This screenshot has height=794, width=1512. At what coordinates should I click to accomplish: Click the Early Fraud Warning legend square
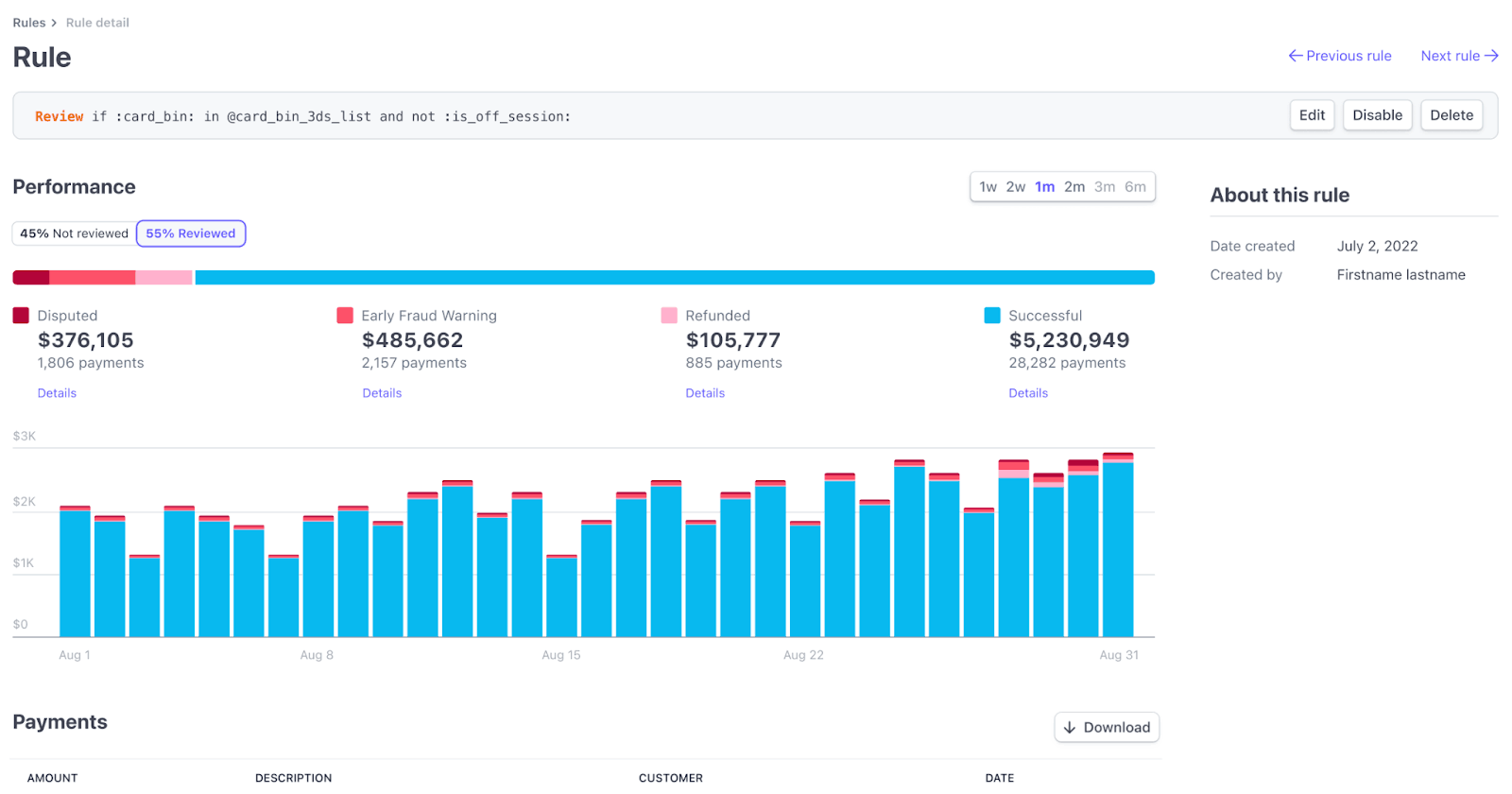click(x=345, y=316)
